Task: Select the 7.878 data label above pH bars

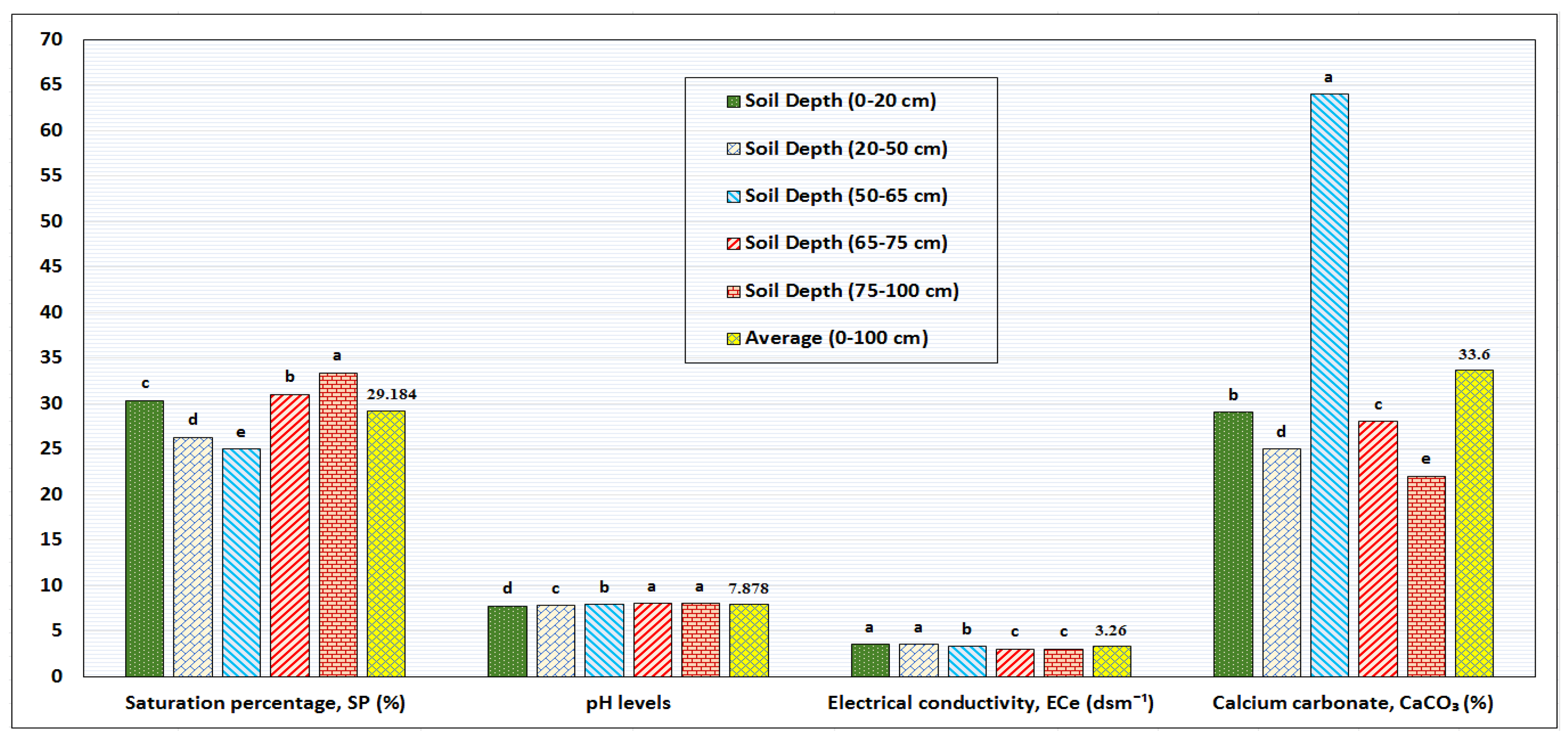Action: click(x=748, y=589)
